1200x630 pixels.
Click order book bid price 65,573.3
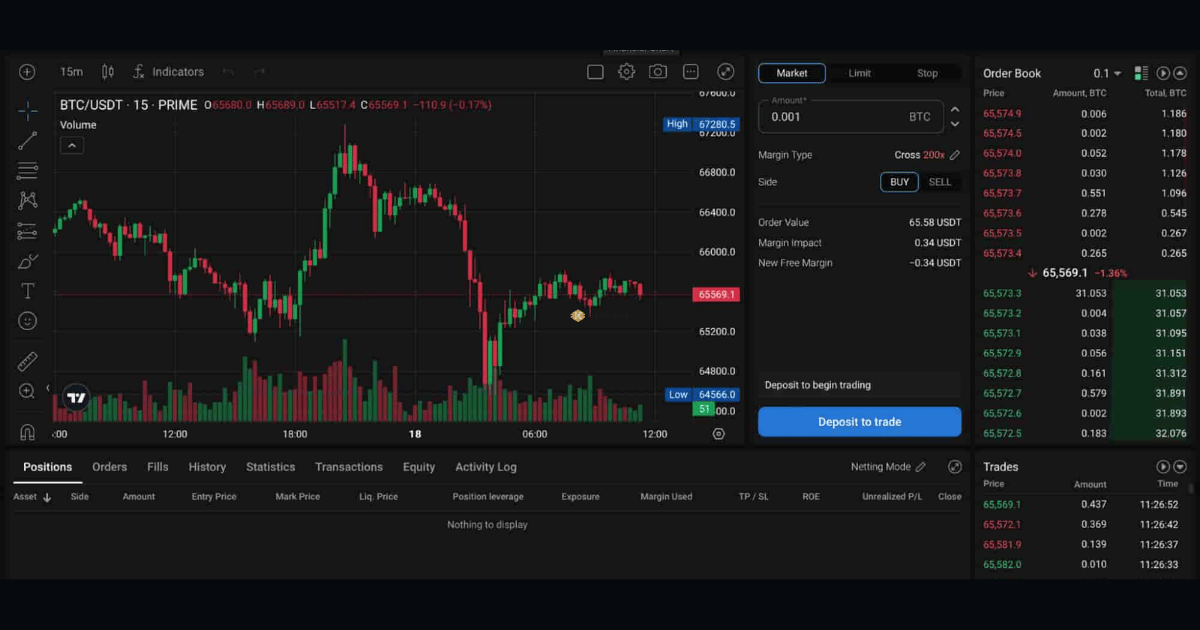click(1002, 293)
